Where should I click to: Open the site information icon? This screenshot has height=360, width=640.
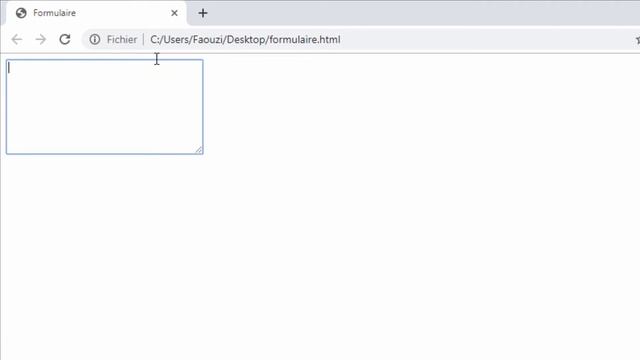pyautogui.click(x=95, y=40)
